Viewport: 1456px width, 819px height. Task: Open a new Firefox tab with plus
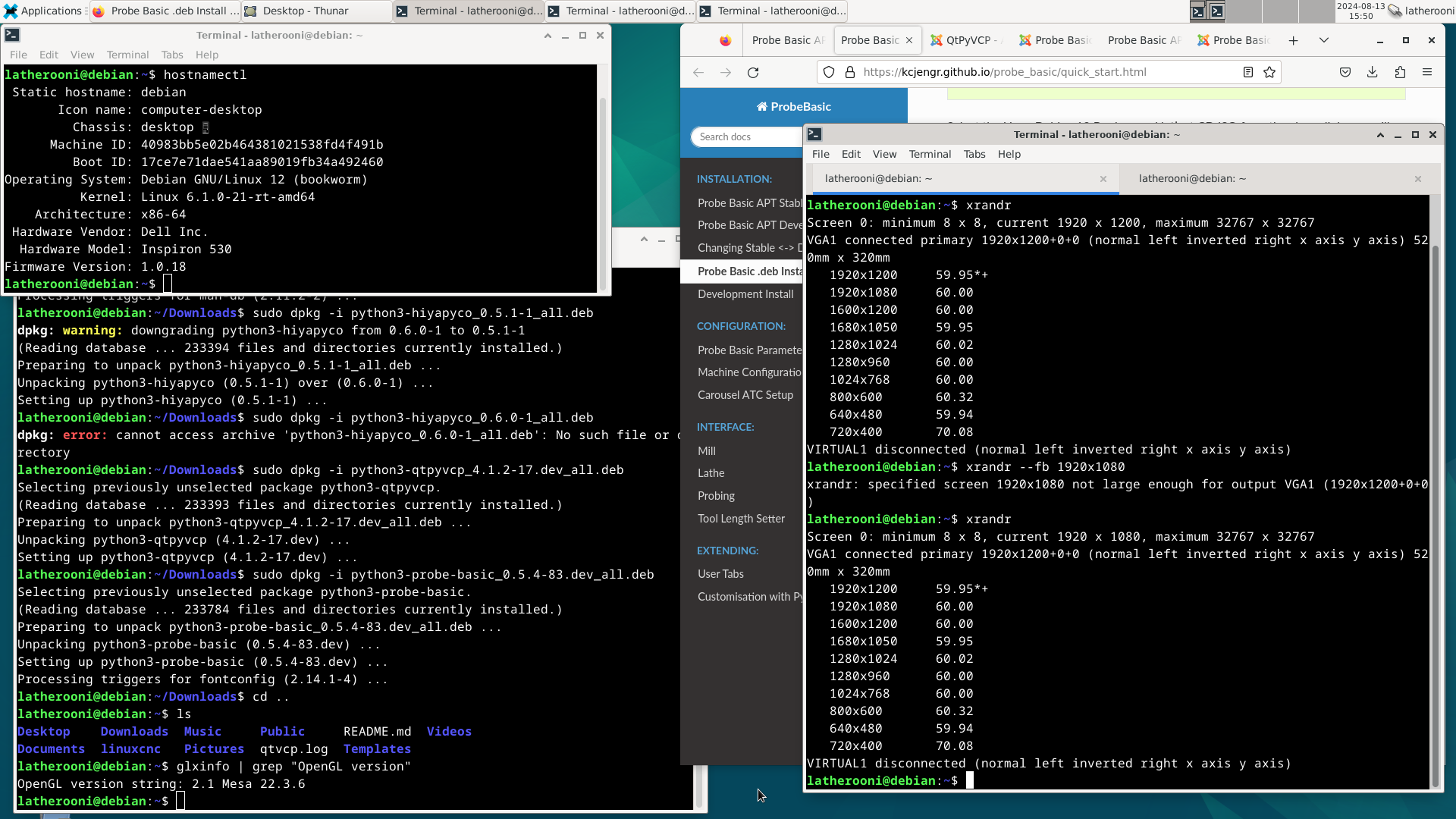1294,40
